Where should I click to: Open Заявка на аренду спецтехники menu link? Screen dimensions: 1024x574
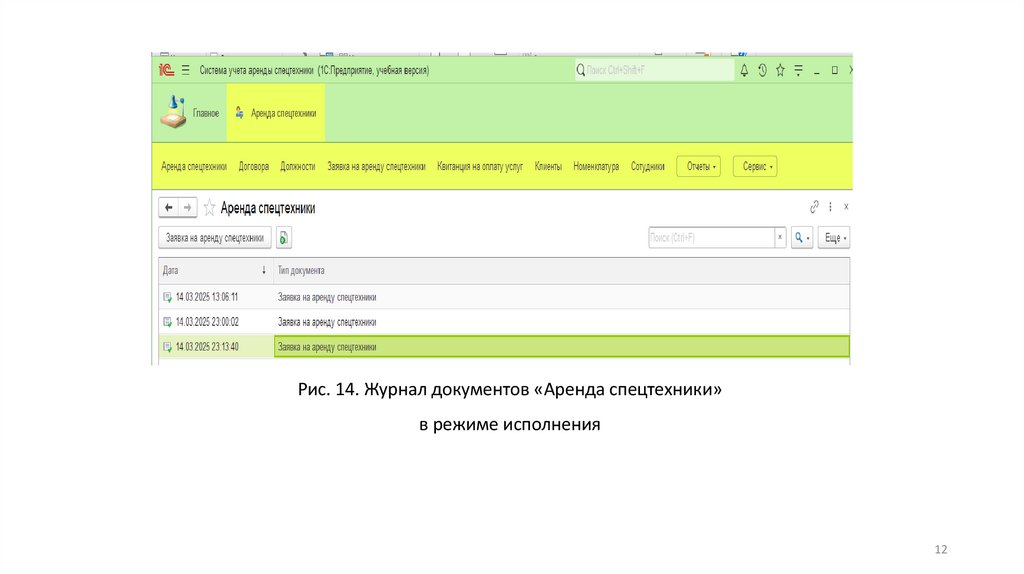tap(376, 167)
